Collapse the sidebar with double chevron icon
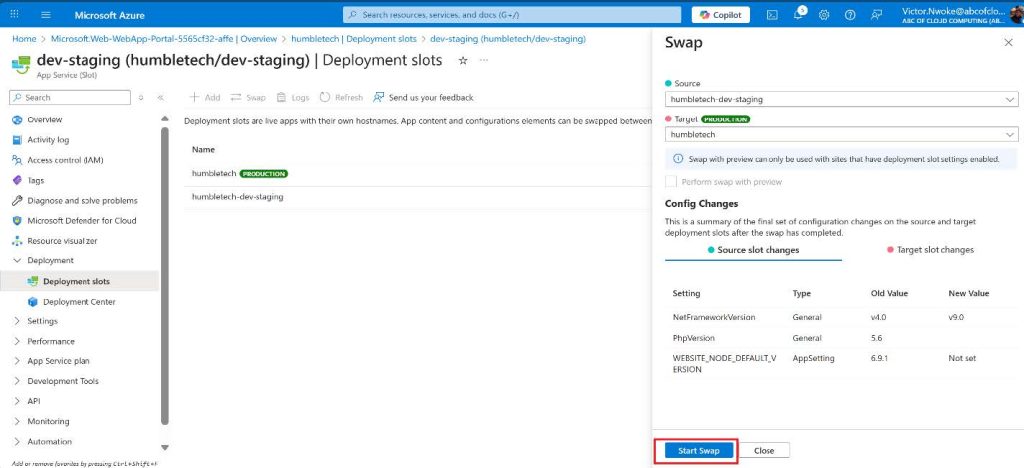The image size is (1024, 468). tap(161, 97)
